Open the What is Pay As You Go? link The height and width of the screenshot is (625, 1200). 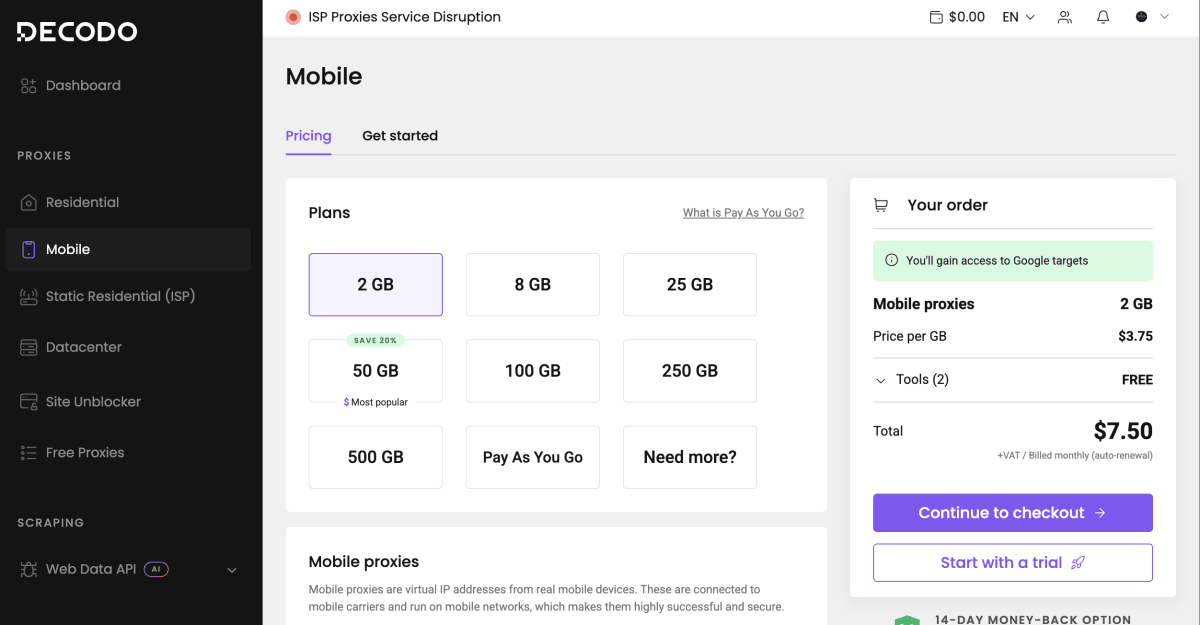click(x=743, y=213)
